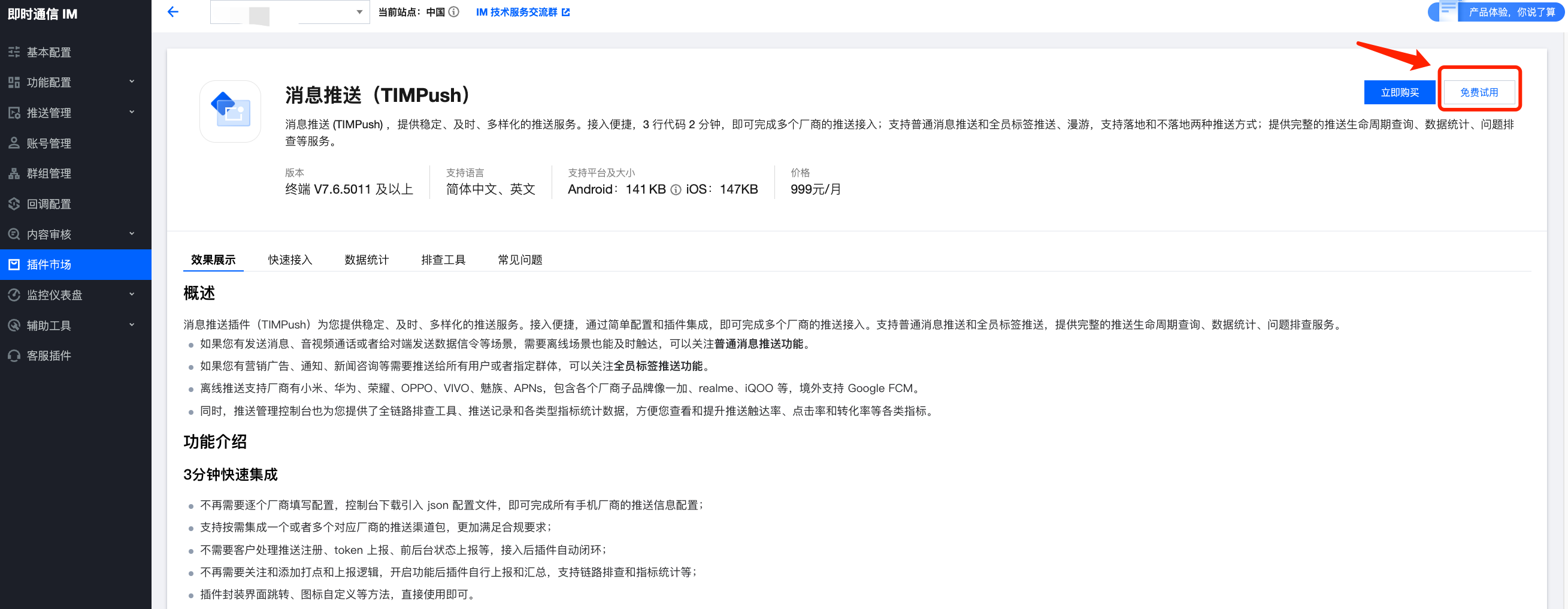Image resolution: width=1568 pixels, height=609 pixels.
Task: Open 回调配置 in the sidebar
Action: click(75, 204)
